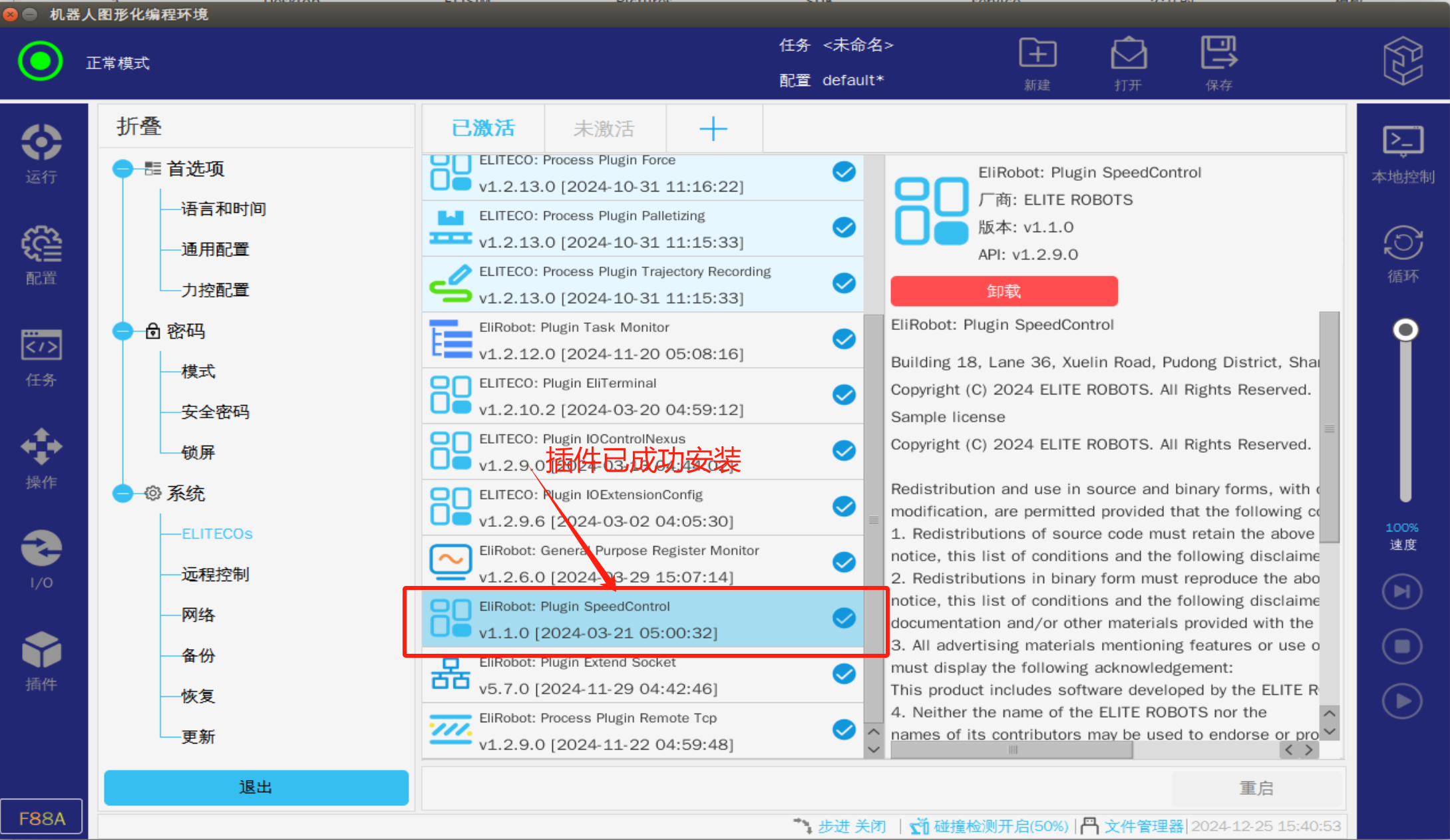The image size is (1450, 840).
Task: Click the plugin list vertical scrollbar
Action: [874, 519]
